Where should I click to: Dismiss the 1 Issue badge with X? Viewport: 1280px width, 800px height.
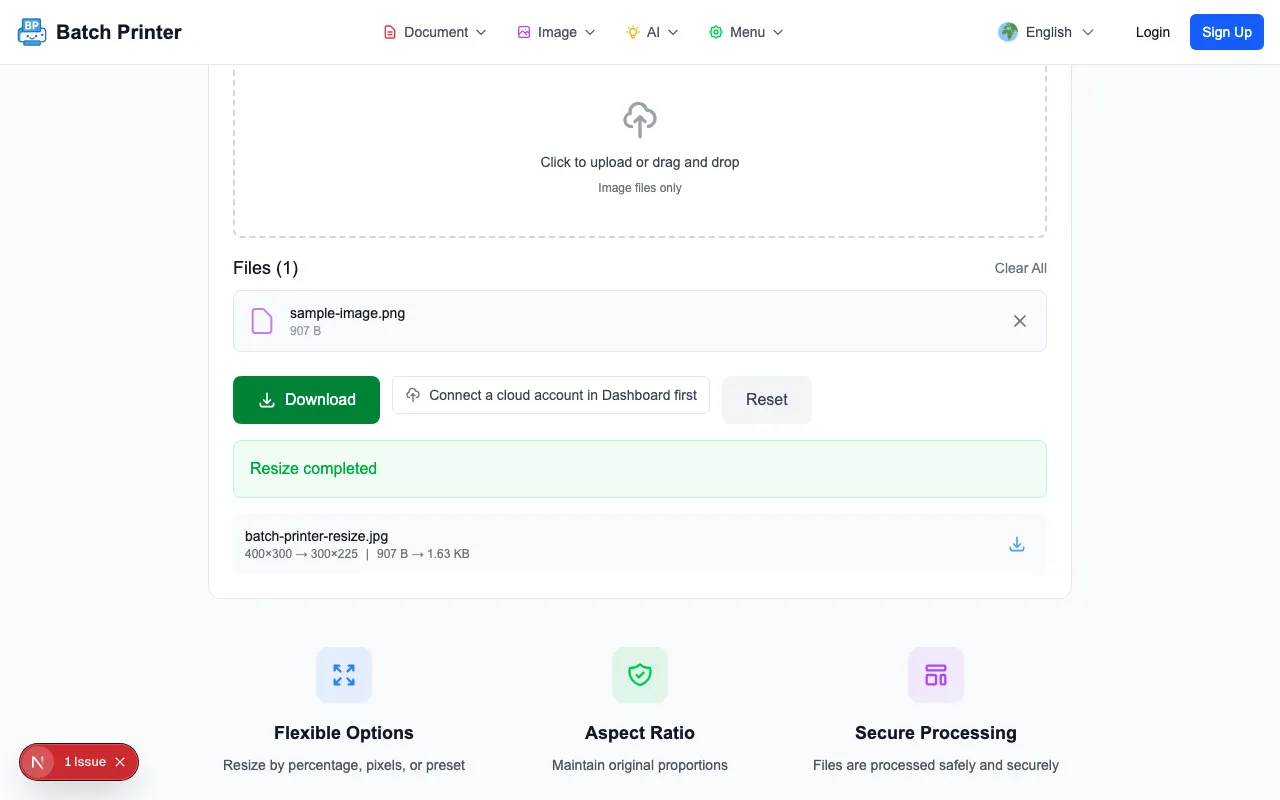[x=120, y=762]
